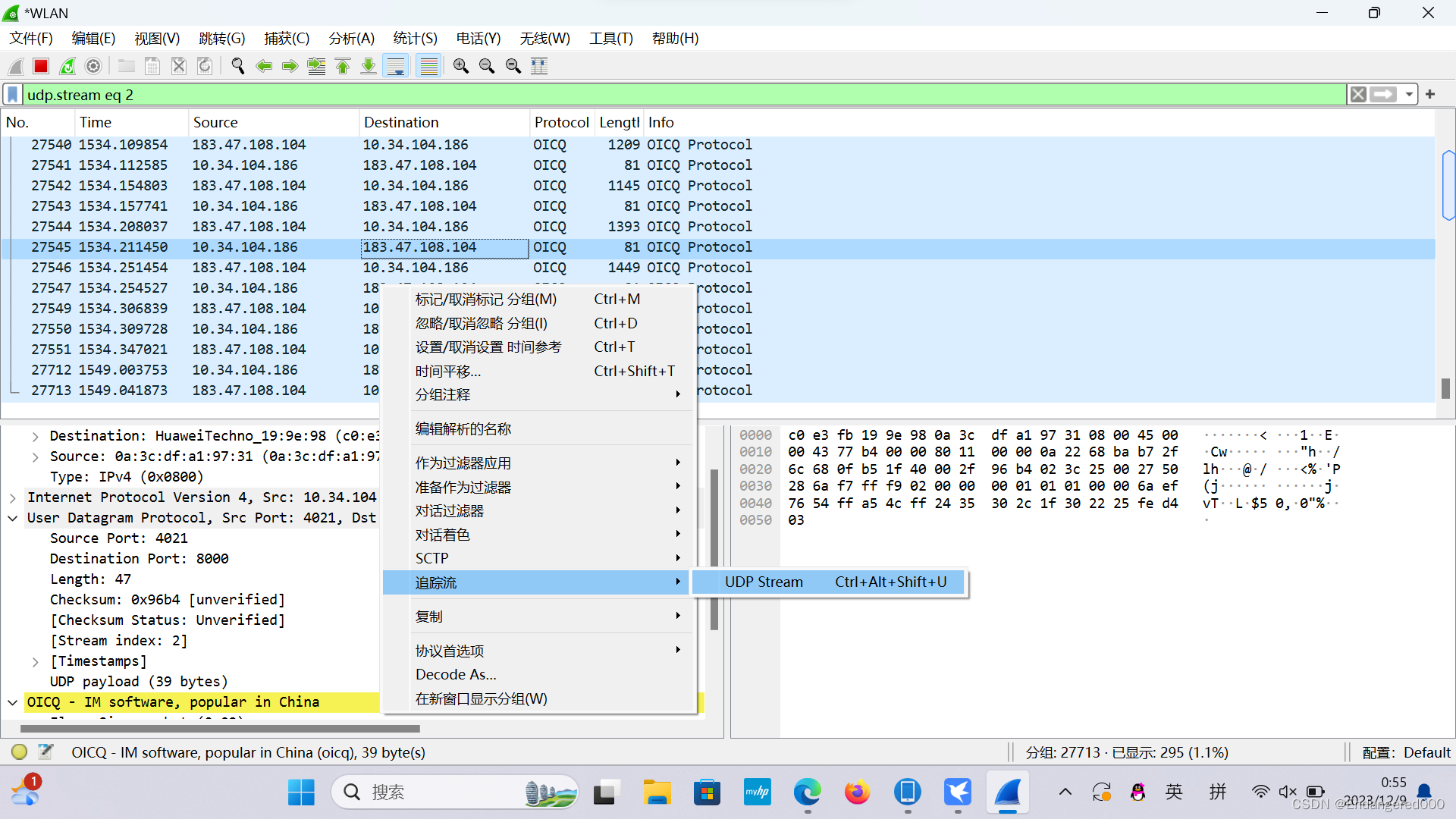
Task: Collapse the User Datagram Protocol node
Action: pyautogui.click(x=13, y=518)
